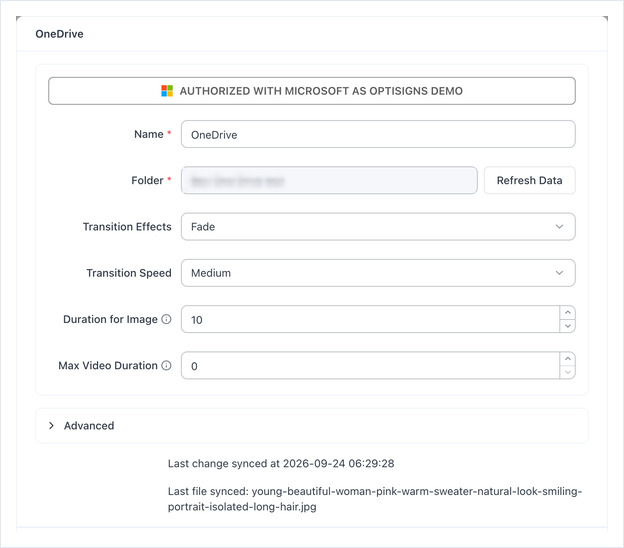The width and height of the screenshot is (624, 548).
Task: Click the Microsoft logo icon in the authorization button
Action: (x=167, y=91)
